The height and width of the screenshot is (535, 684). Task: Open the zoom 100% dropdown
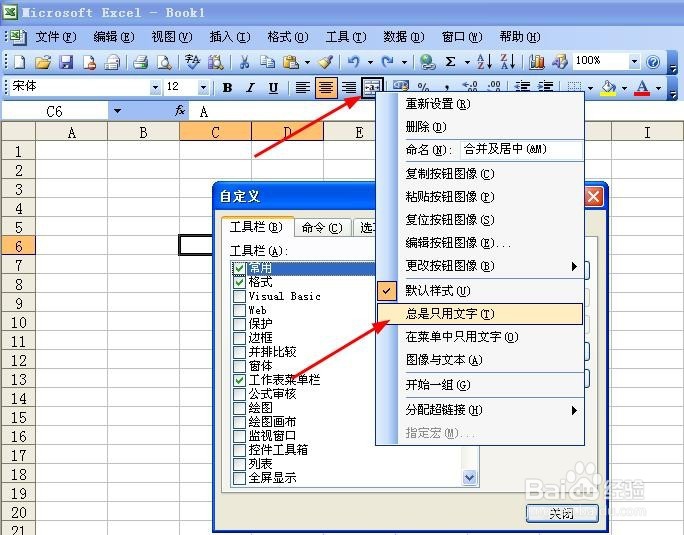click(634, 62)
